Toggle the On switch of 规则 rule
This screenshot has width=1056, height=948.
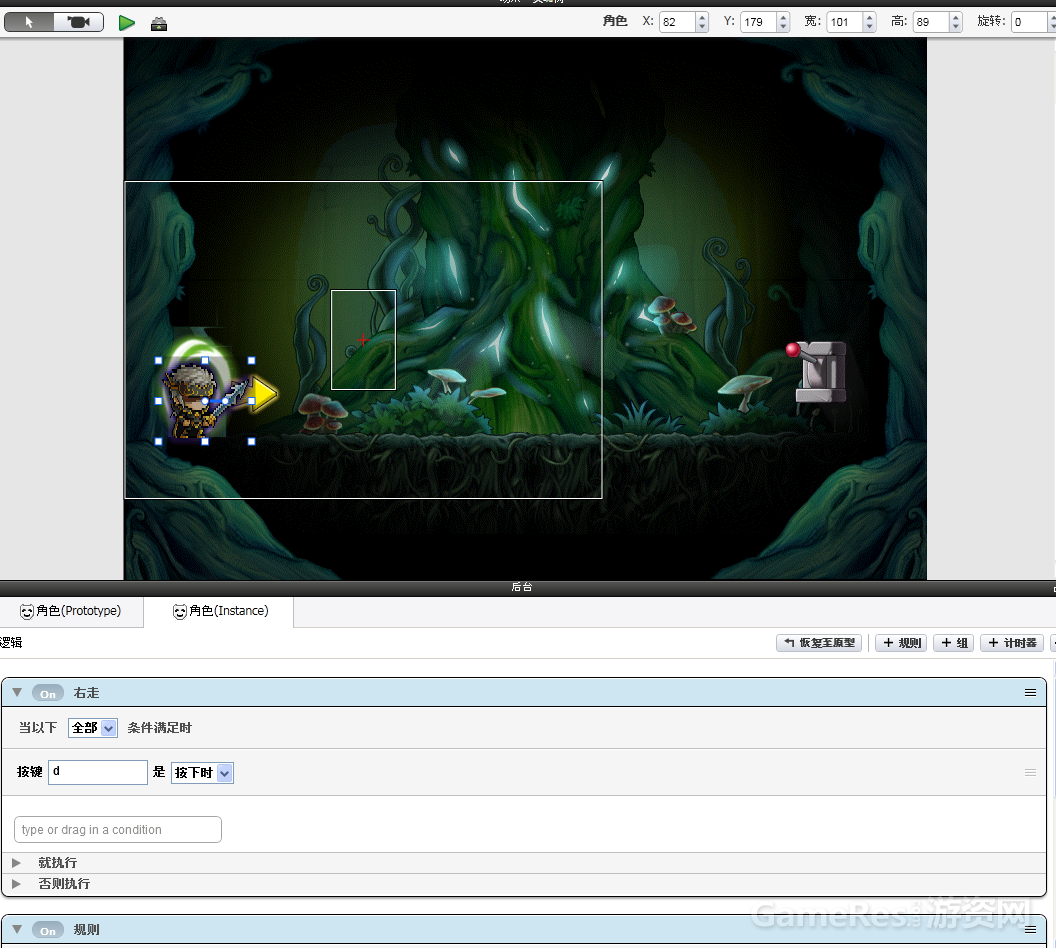pos(48,930)
